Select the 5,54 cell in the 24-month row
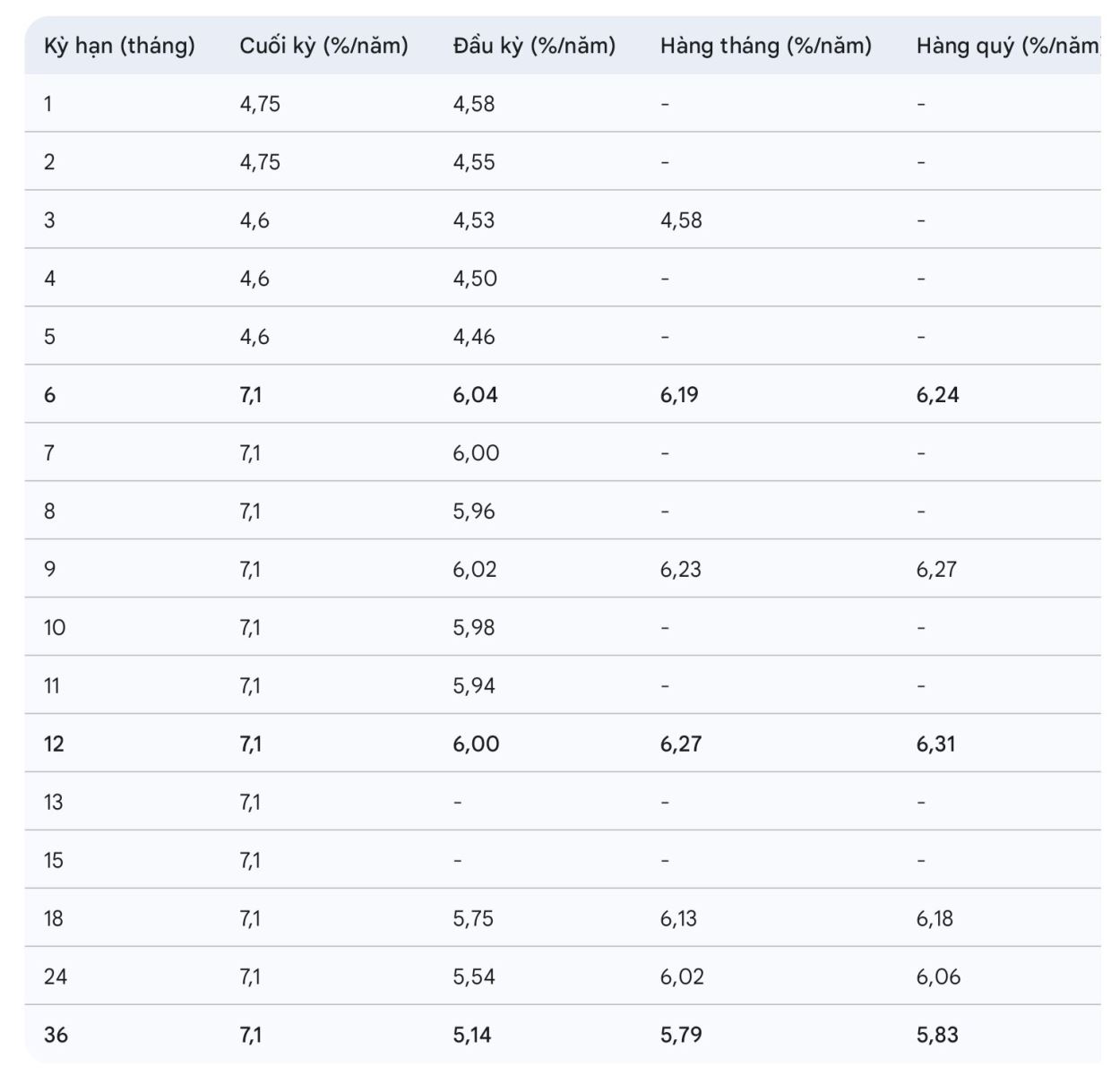 tap(473, 977)
